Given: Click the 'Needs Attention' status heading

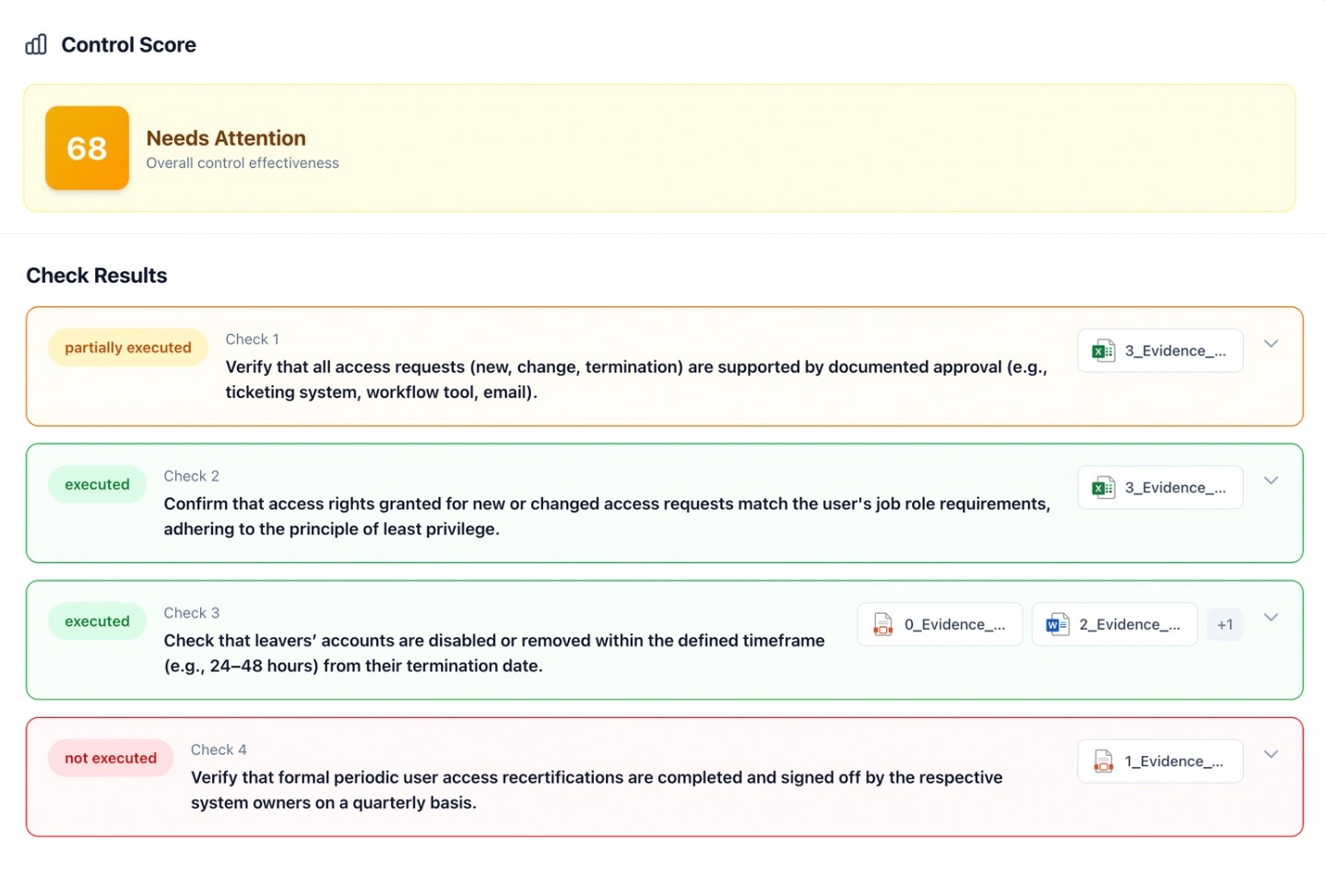Looking at the screenshot, I should coord(226,137).
